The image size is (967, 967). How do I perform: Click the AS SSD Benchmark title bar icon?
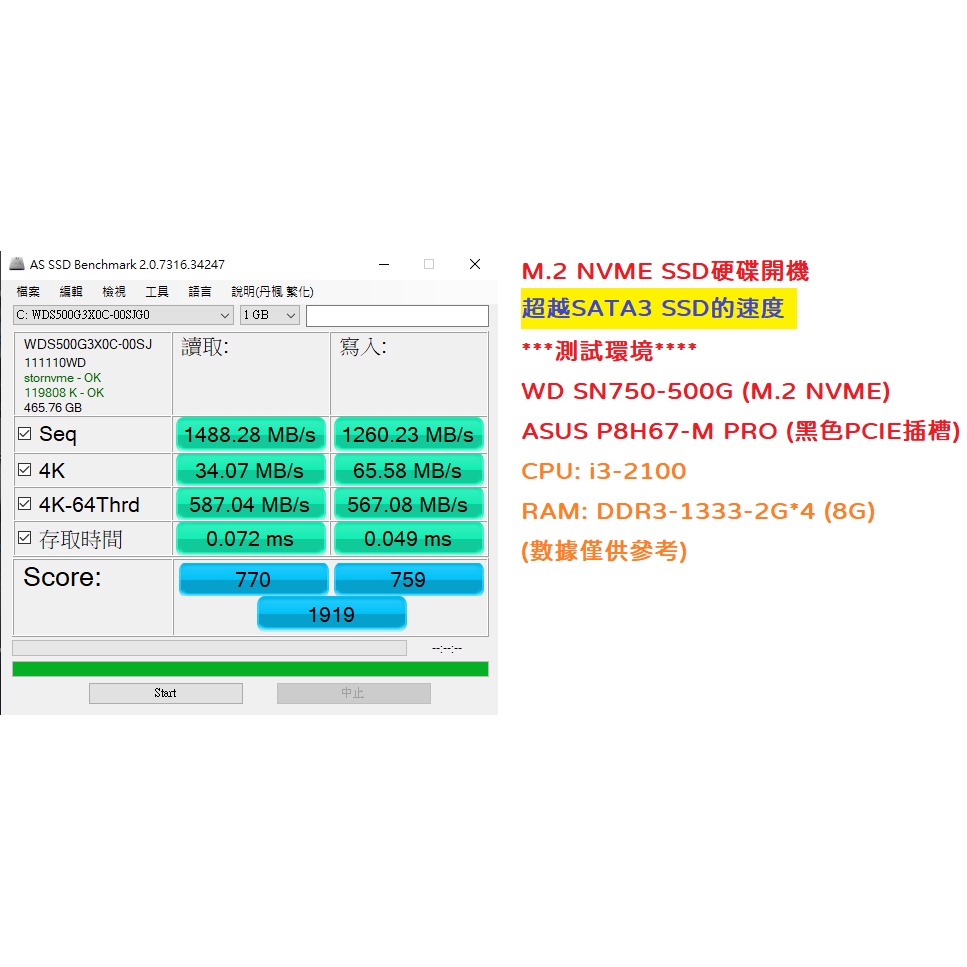(17, 265)
